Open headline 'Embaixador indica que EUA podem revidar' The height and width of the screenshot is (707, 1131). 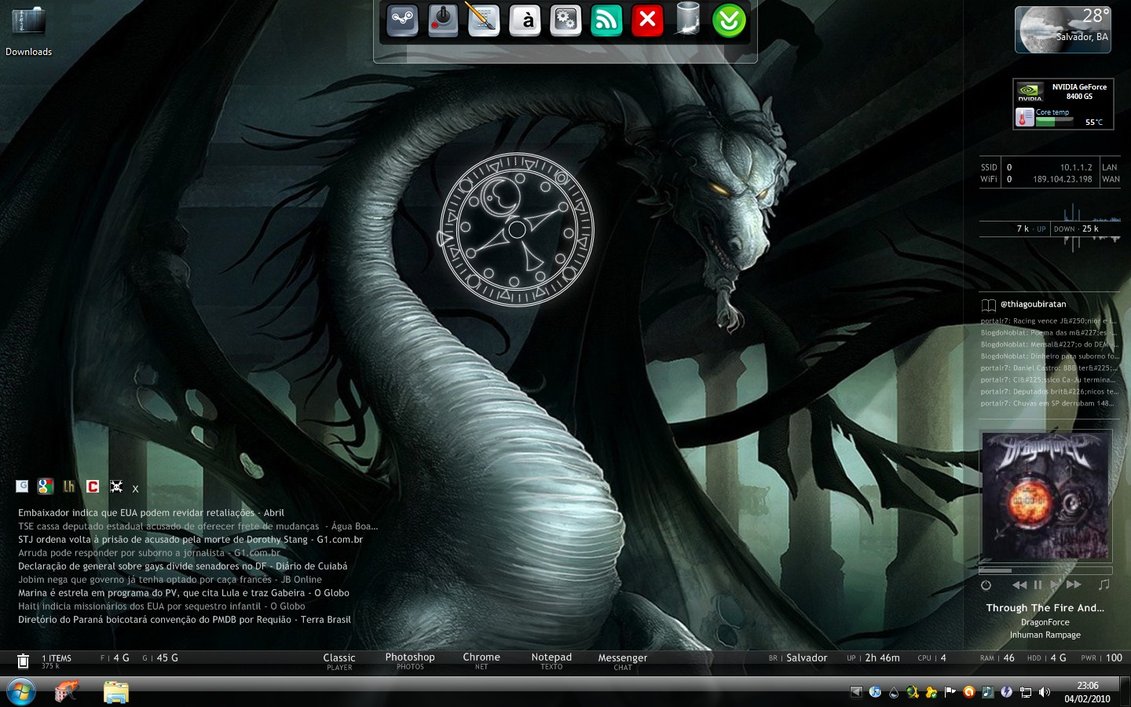click(x=151, y=512)
